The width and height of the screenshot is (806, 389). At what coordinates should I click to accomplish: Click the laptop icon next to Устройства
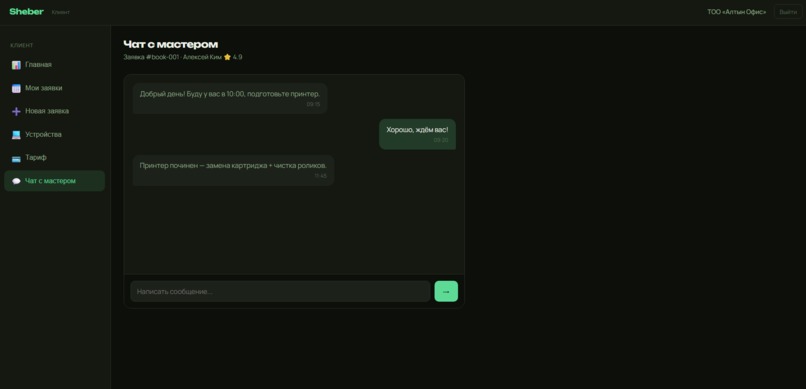[16, 135]
